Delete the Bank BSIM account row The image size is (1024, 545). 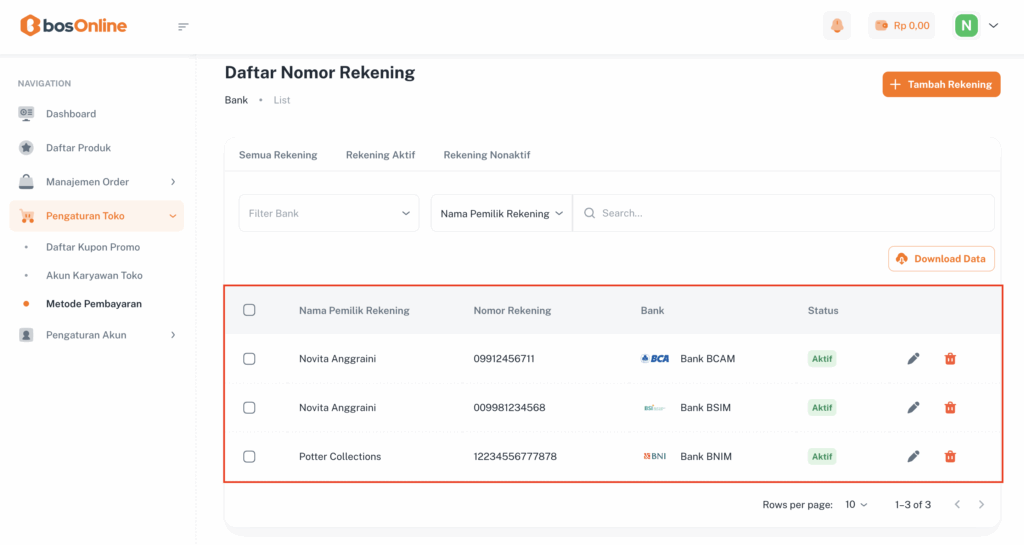coord(950,408)
